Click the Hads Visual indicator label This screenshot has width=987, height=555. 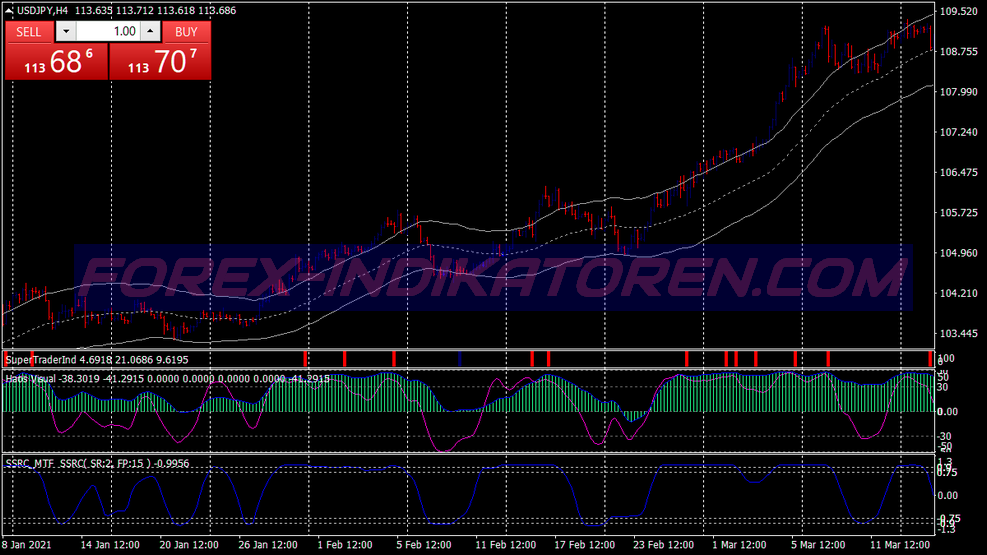[x=30, y=379]
